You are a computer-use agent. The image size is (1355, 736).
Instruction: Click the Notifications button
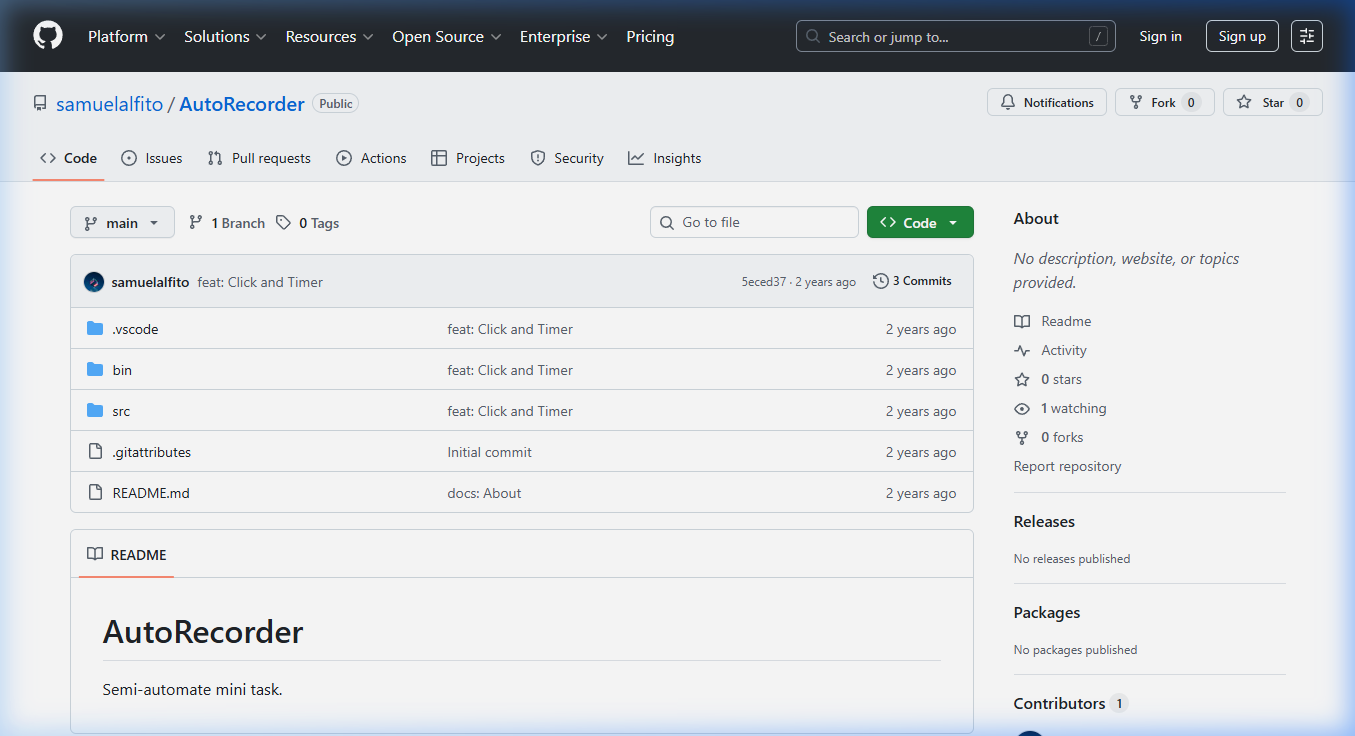click(1047, 102)
